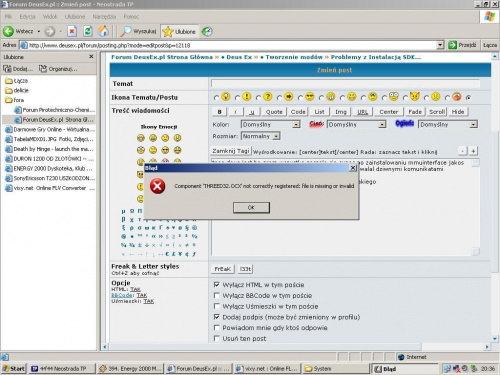This screenshot has height=375, width=500.
Task: Open the Edycja menu
Action: tap(27, 16)
